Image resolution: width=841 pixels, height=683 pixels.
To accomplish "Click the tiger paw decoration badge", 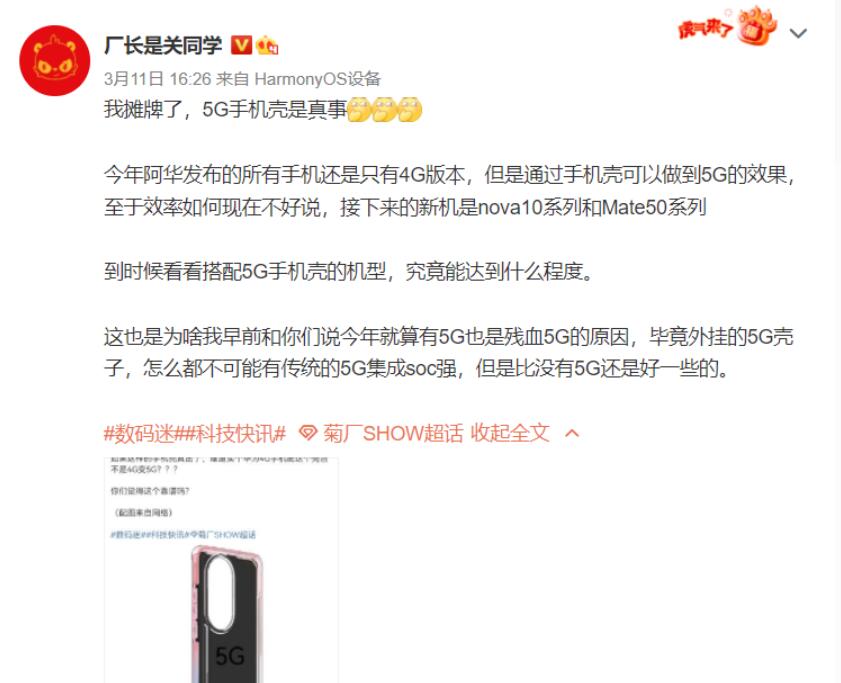I will 756,26.
